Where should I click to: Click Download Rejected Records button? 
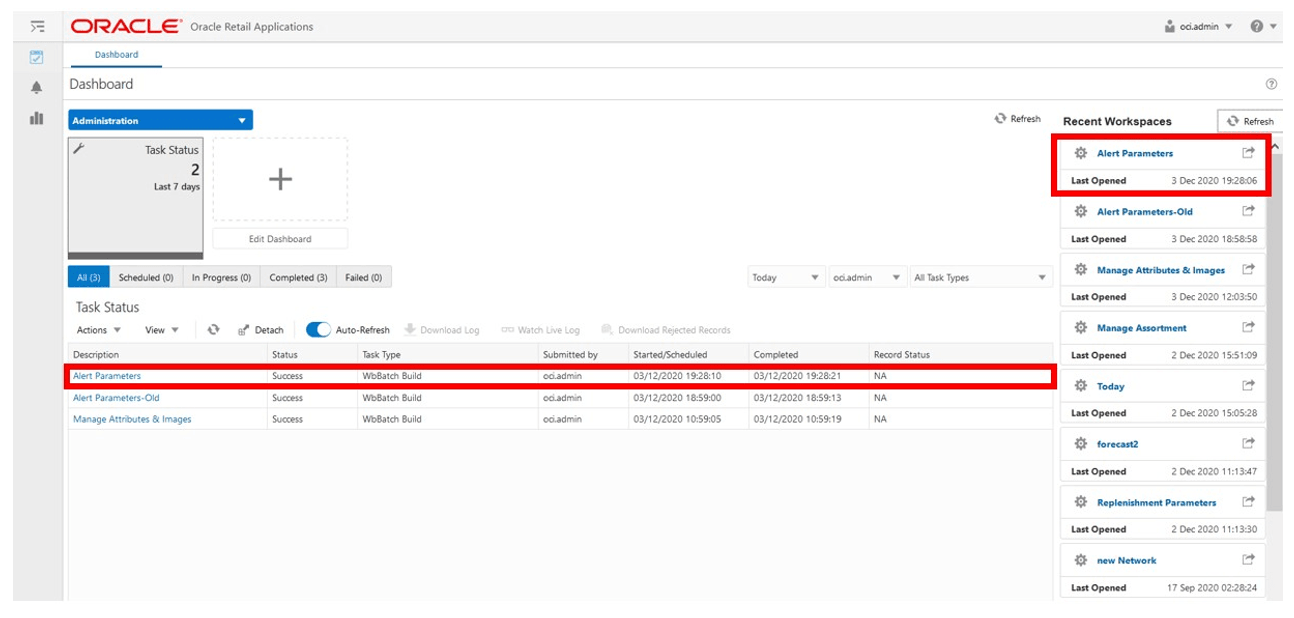[x=665, y=330]
